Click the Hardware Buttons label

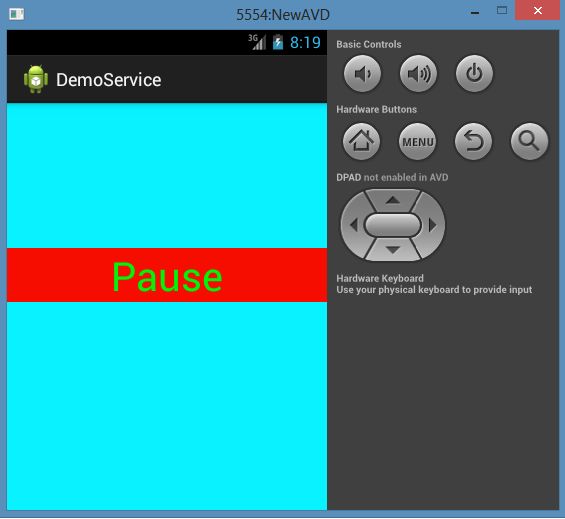click(377, 109)
